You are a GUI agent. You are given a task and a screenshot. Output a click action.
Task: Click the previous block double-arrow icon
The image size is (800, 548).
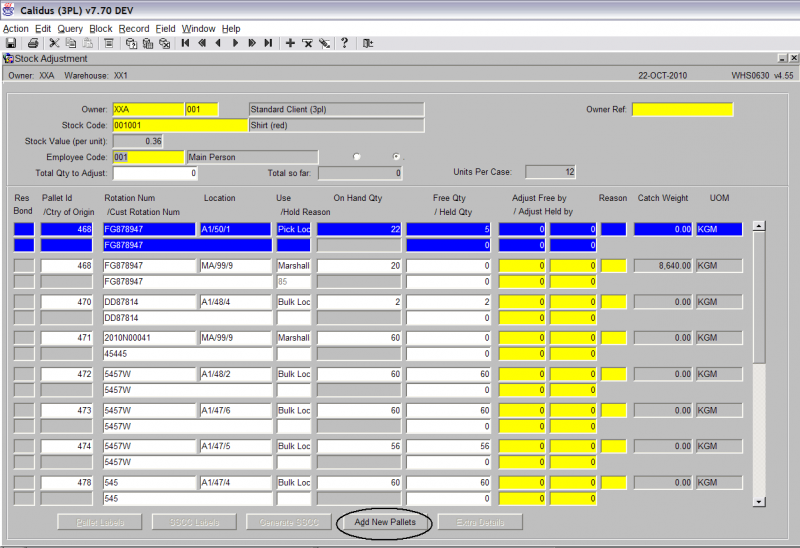pos(202,43)
